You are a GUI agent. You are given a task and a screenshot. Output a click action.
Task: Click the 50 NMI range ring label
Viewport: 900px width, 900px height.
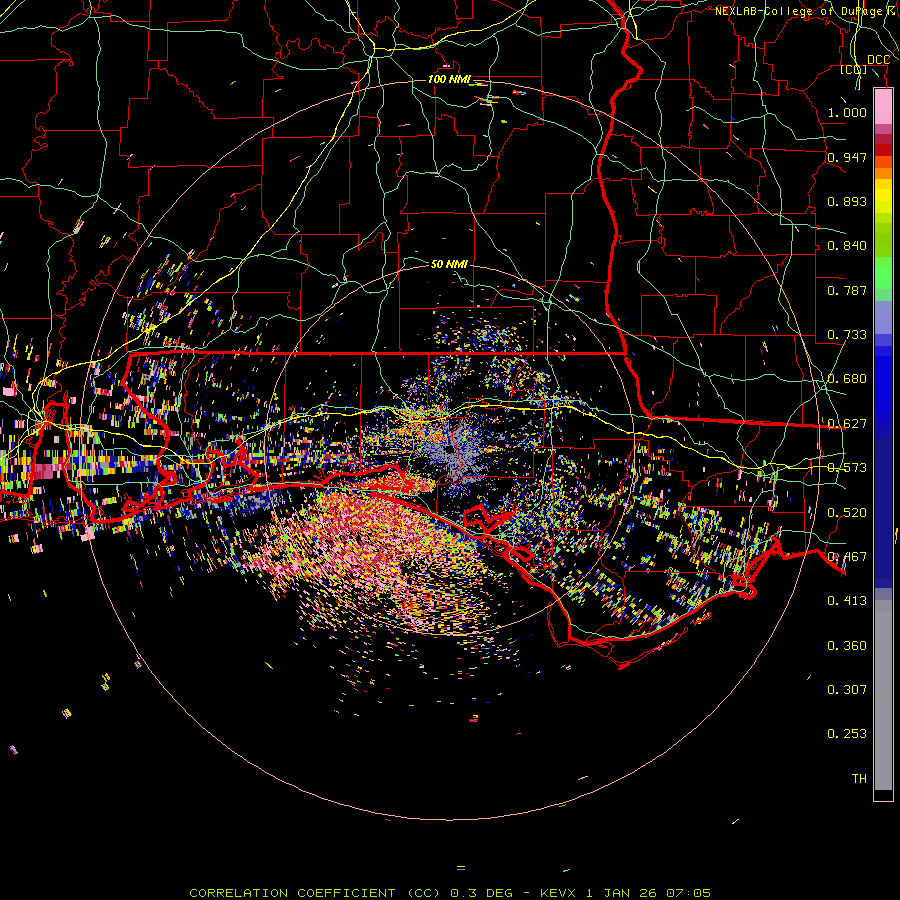click(449, 264)
